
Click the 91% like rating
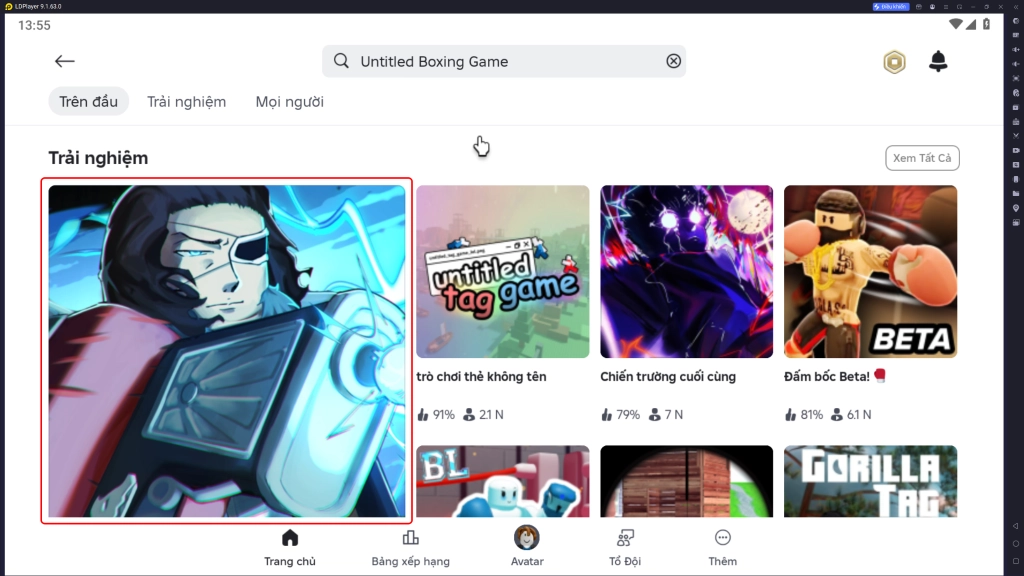tap(436, 415)
